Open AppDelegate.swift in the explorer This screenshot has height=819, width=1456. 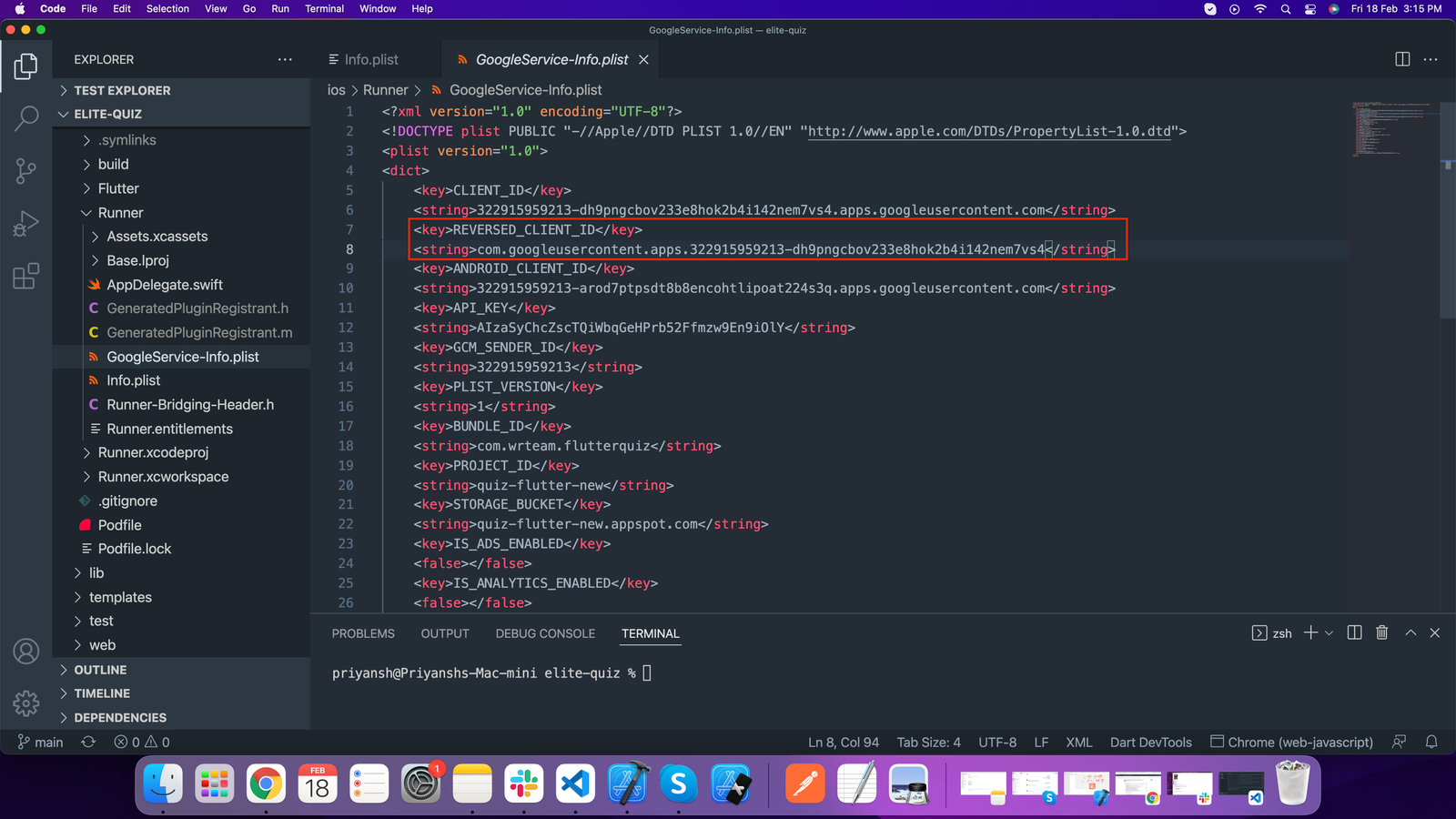click(164, 285)
